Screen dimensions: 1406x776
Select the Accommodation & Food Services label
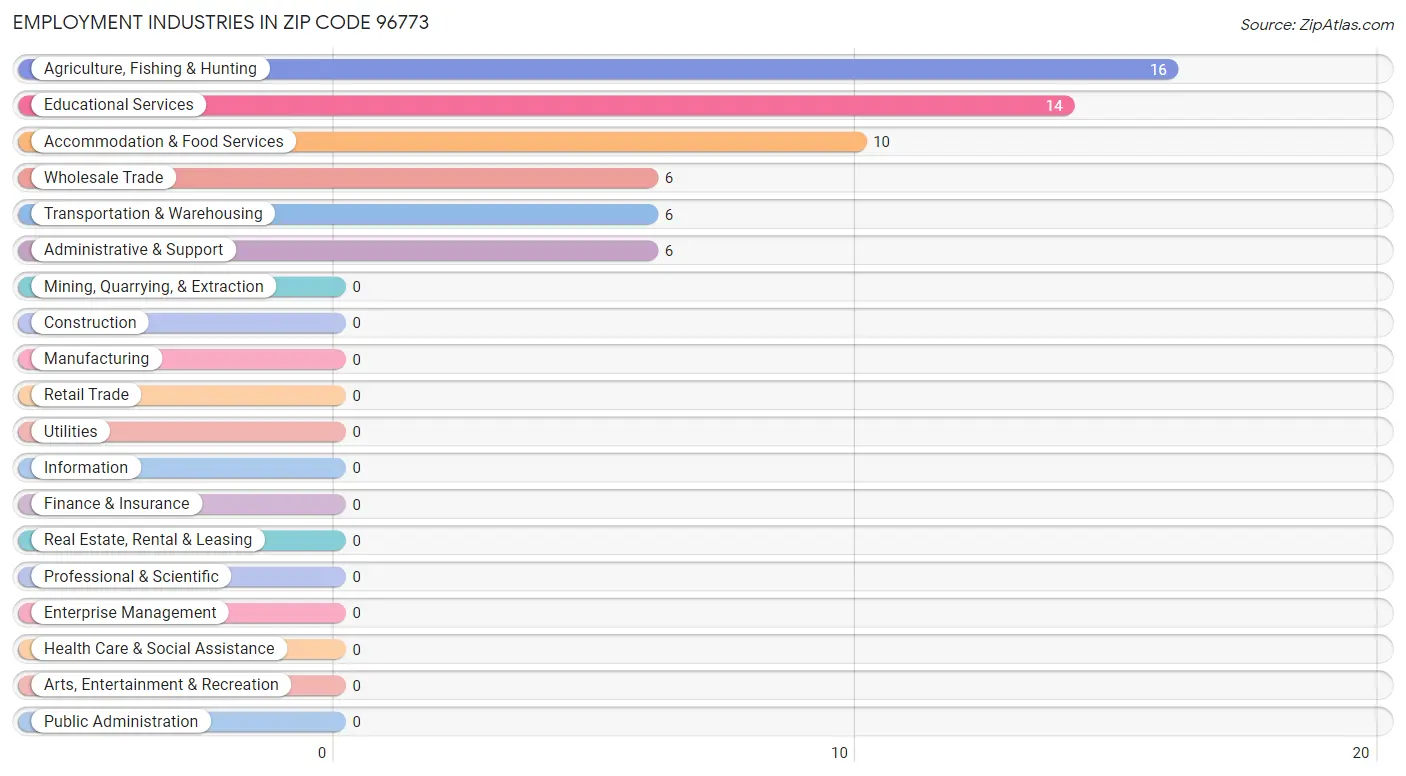(x=164, y=142)
